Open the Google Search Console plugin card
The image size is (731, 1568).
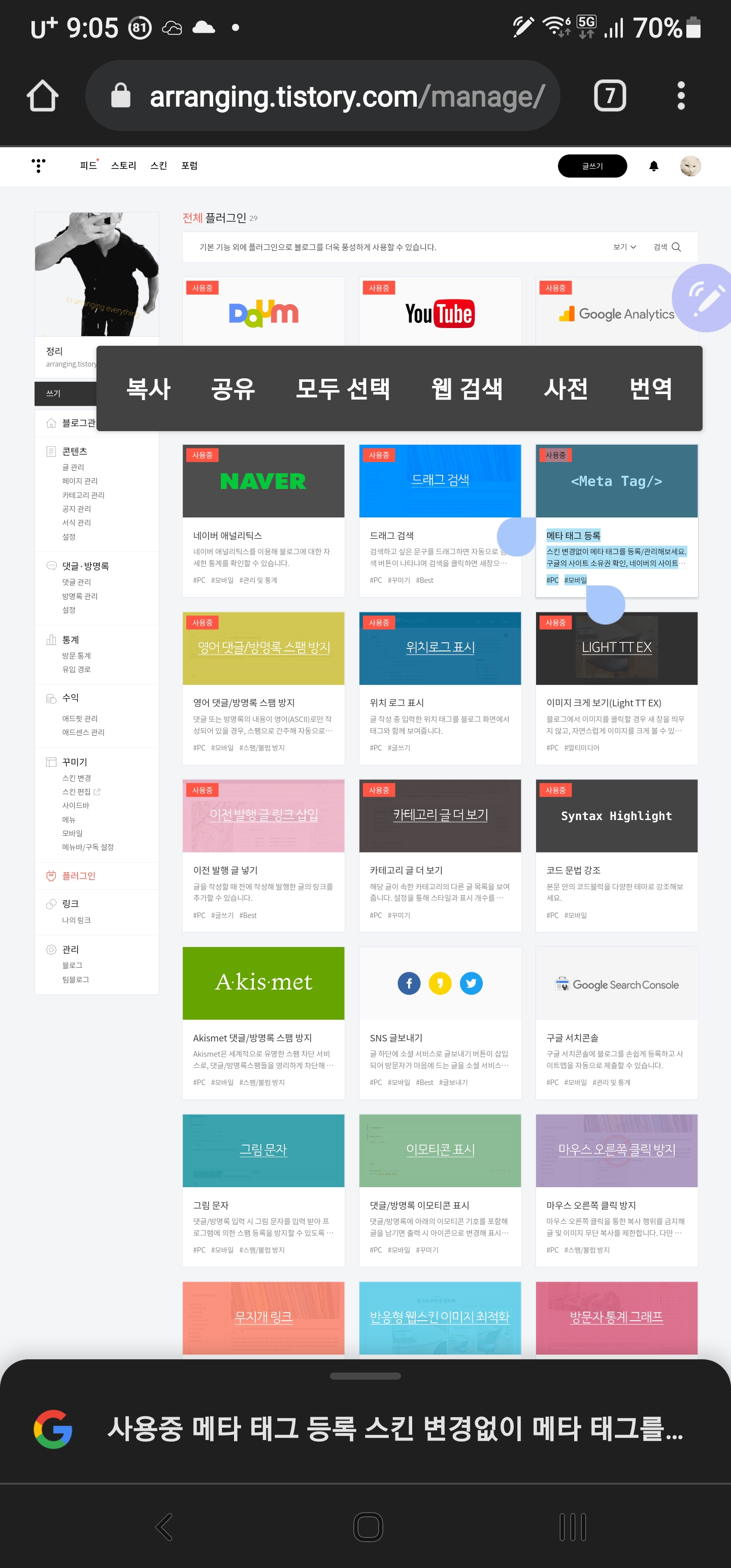617,1023
